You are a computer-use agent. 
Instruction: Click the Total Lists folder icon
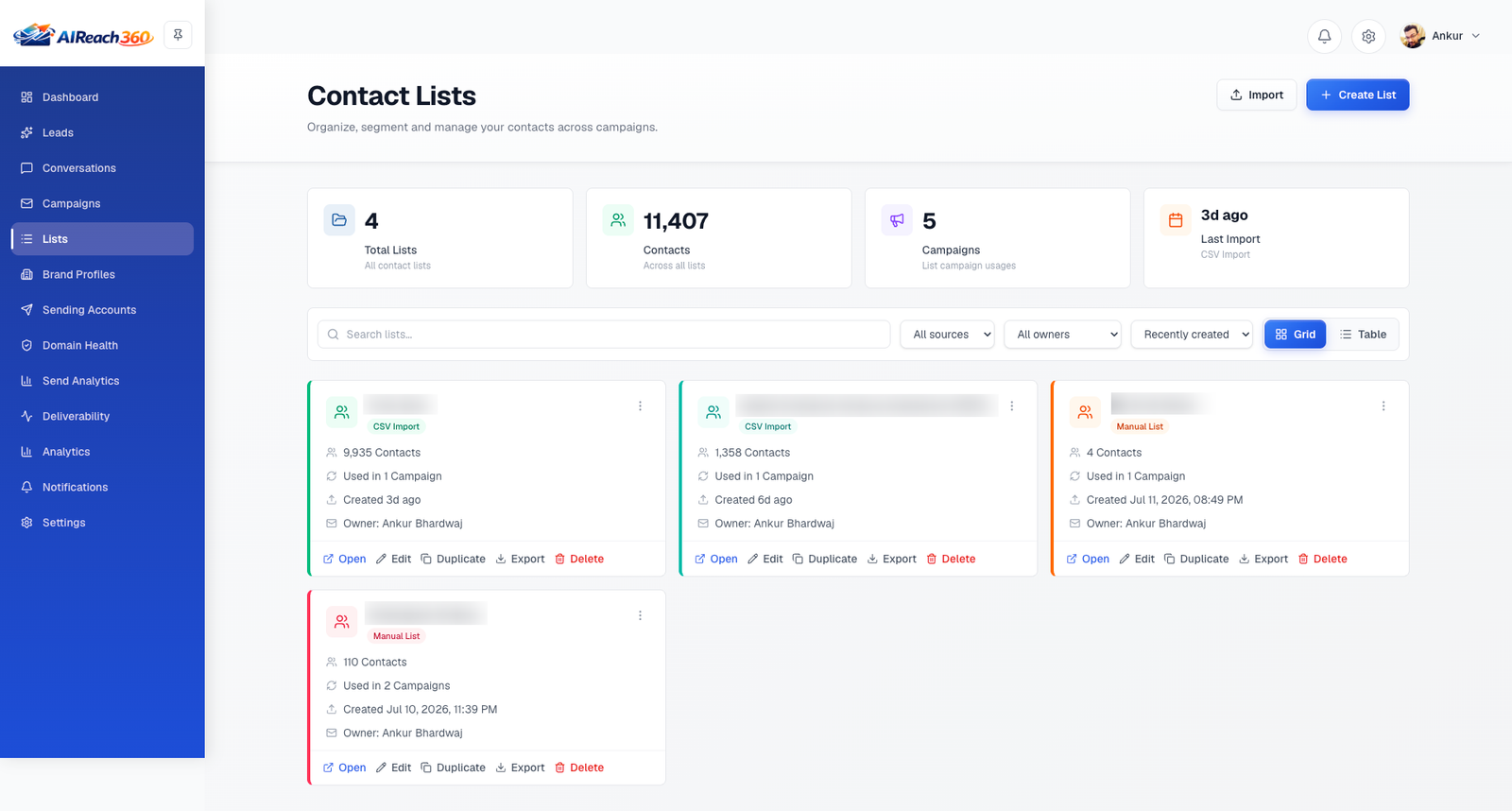click(339, 219)
